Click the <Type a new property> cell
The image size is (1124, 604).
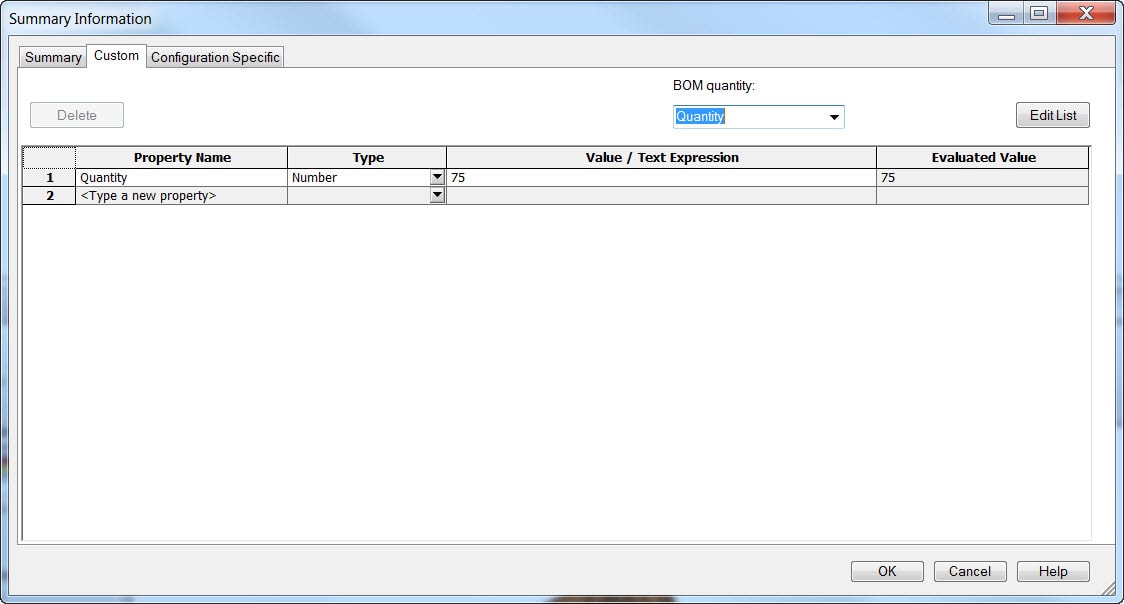(x=181, y=196)
